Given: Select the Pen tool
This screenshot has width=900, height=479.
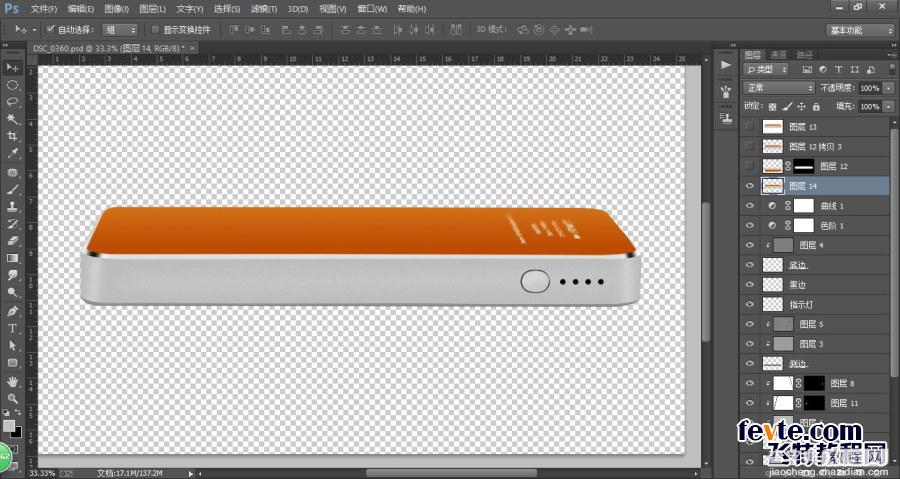Looking at the screenshot, I should click(x=13, y=311).
